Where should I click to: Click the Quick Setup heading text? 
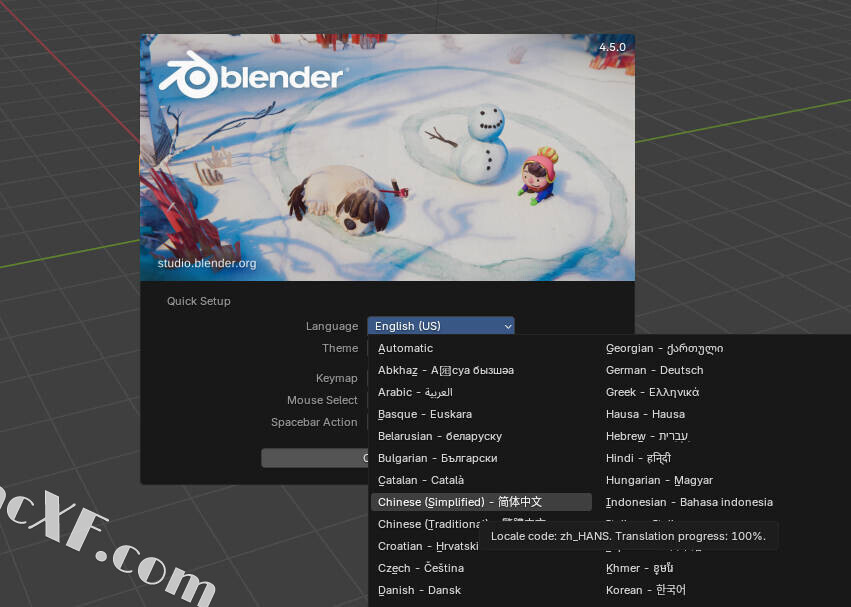[199, 301]
